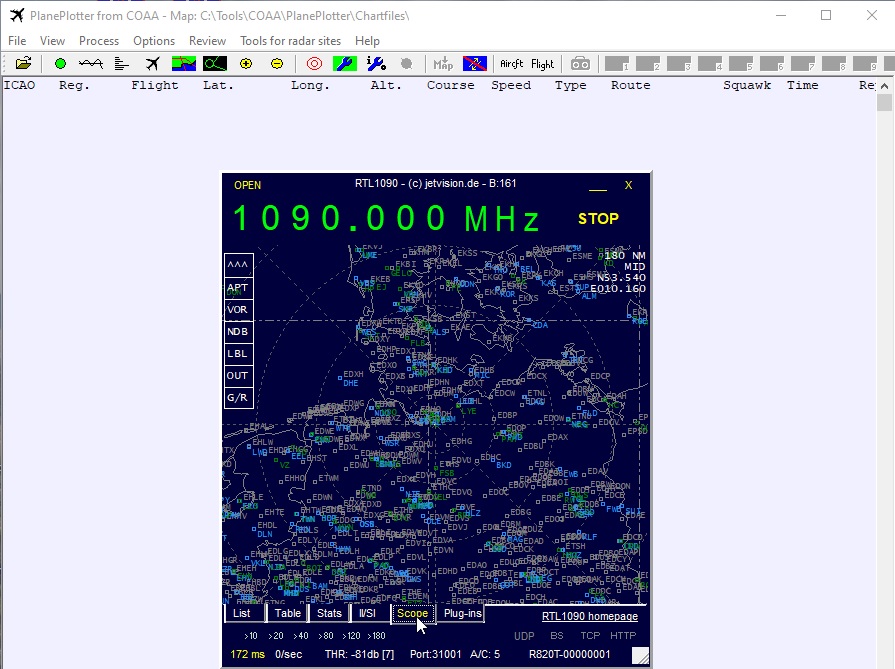Set scope range to >40
This screenshot has height=669, width=895.
point(300,636)
